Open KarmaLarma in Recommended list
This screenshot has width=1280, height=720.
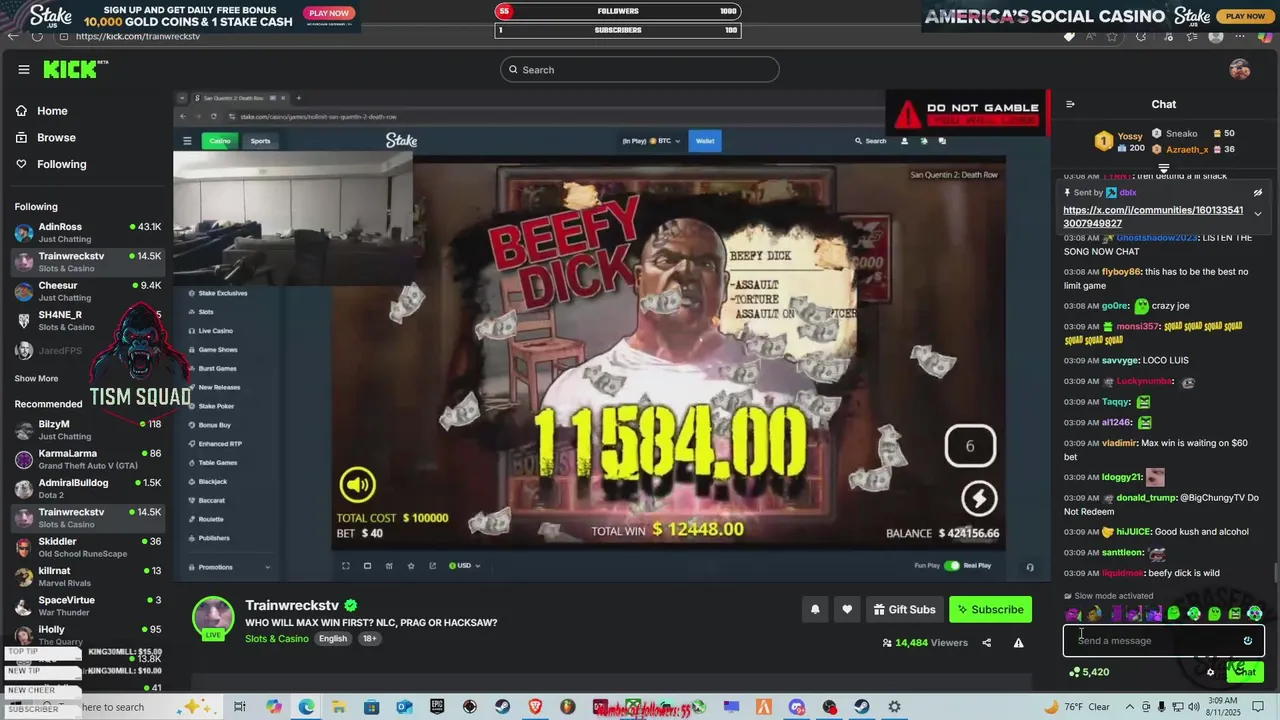[x=88, y=459]
